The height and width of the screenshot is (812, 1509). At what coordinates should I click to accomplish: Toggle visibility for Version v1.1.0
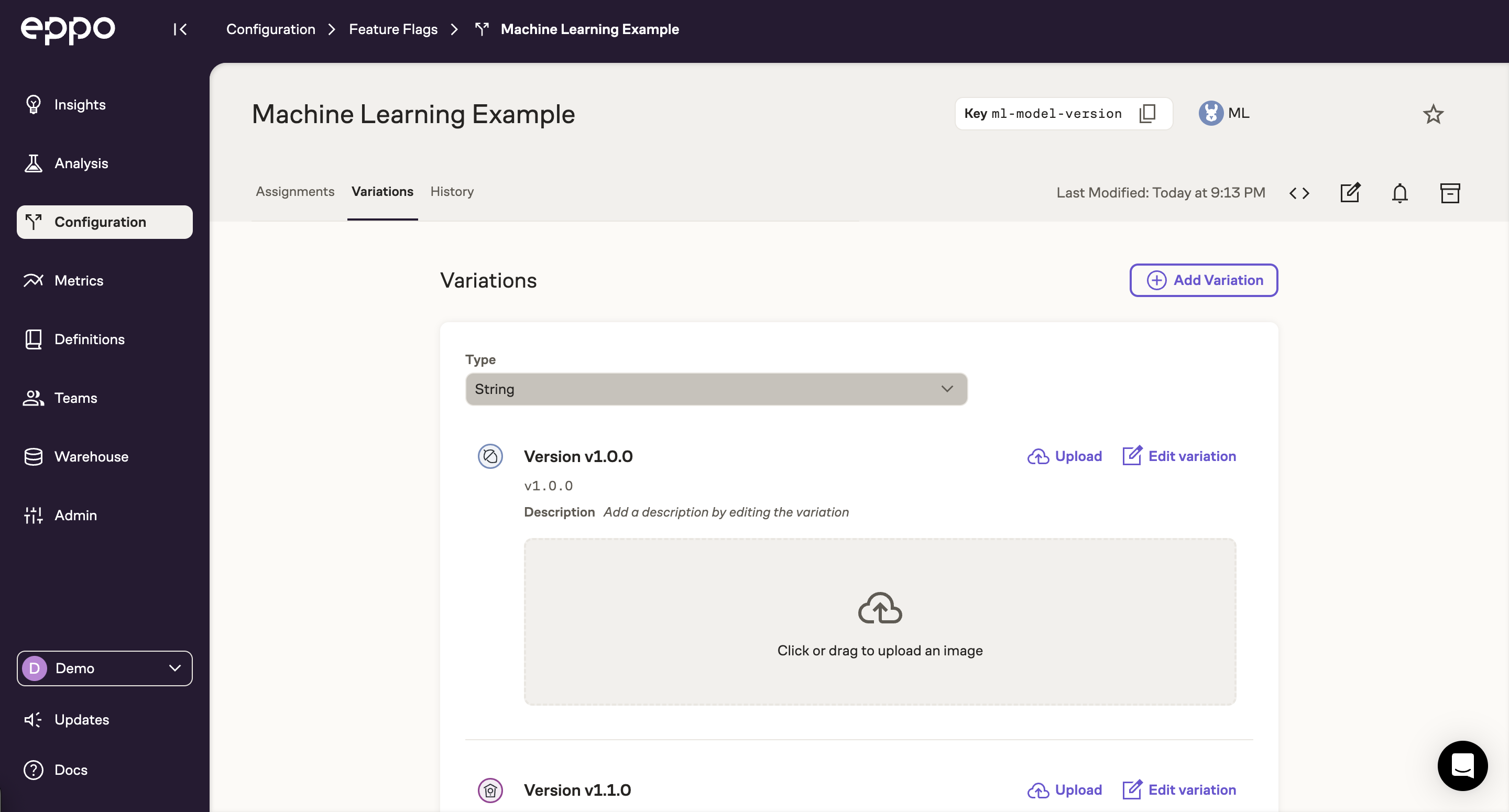coord(491,790)
